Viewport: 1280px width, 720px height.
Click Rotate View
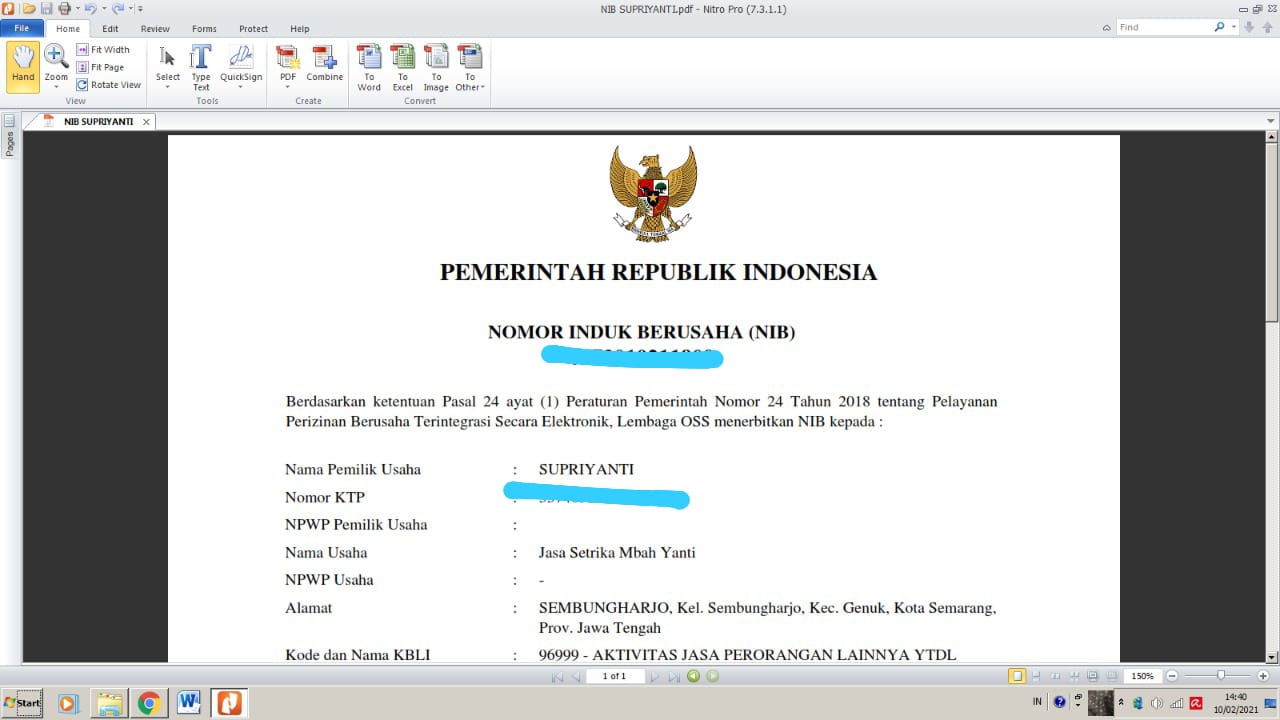click(x=109, y=85)
